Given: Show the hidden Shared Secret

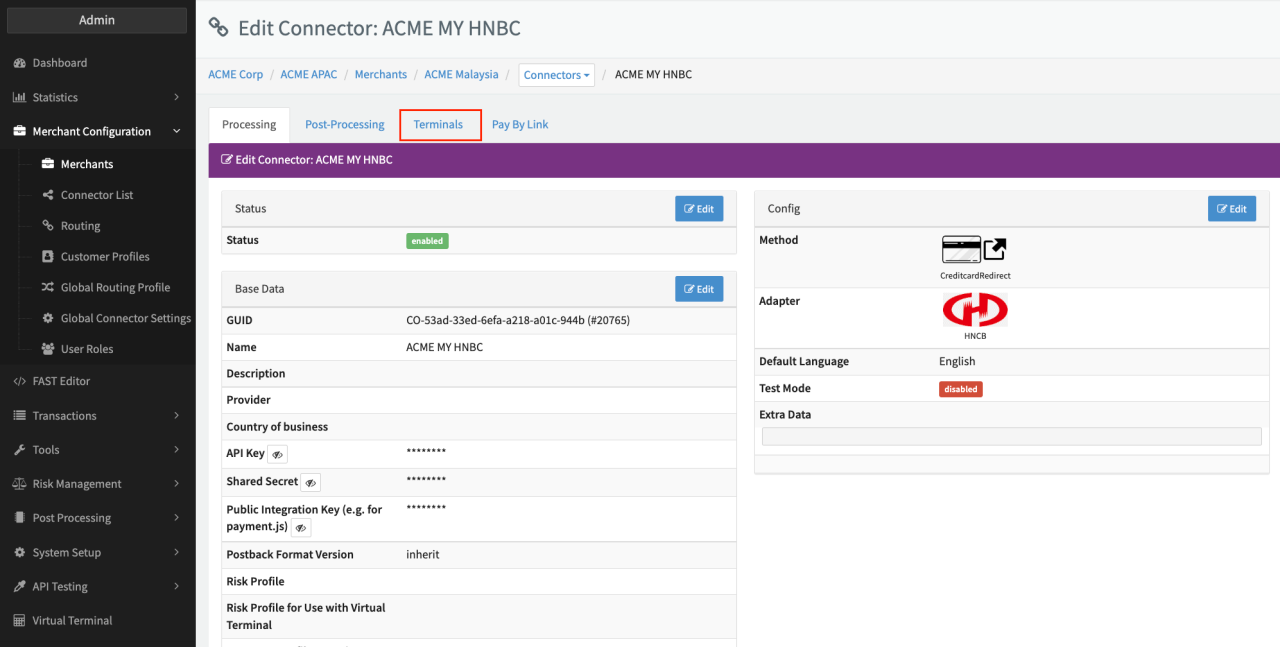Looking at the screenshot, I should (311, 482).
